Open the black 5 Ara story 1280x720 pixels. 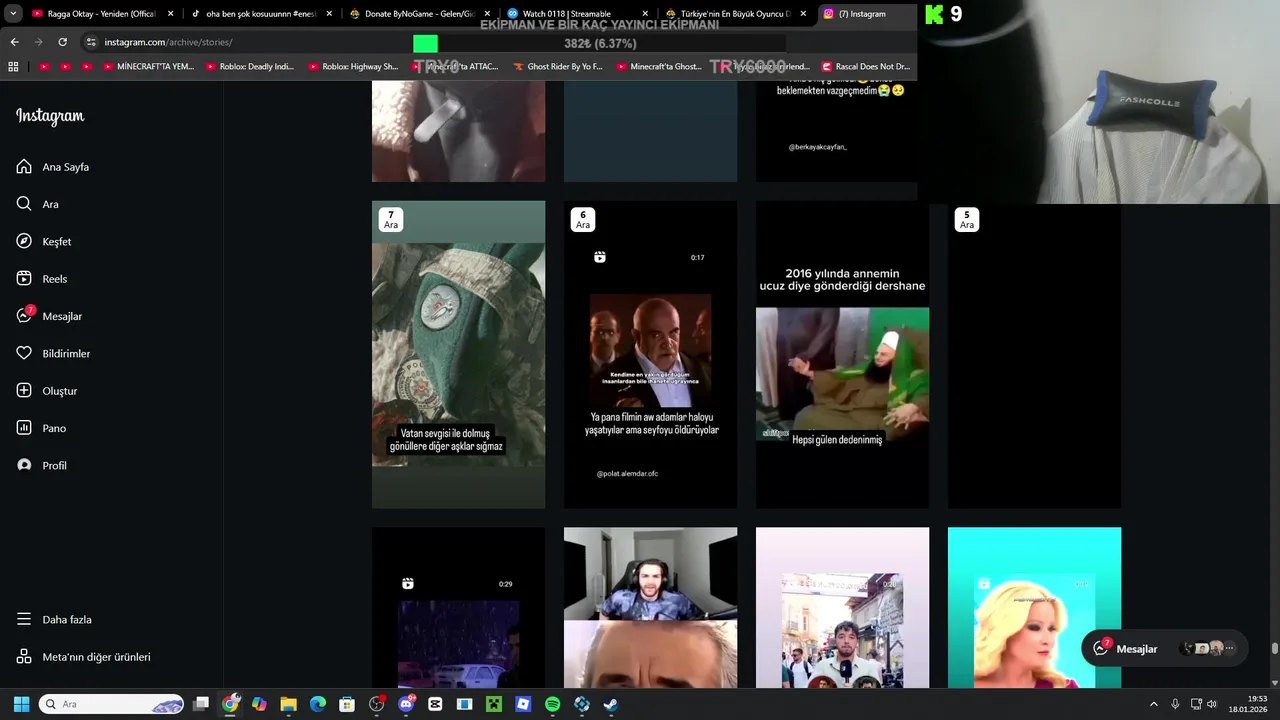pos(1034,355)
